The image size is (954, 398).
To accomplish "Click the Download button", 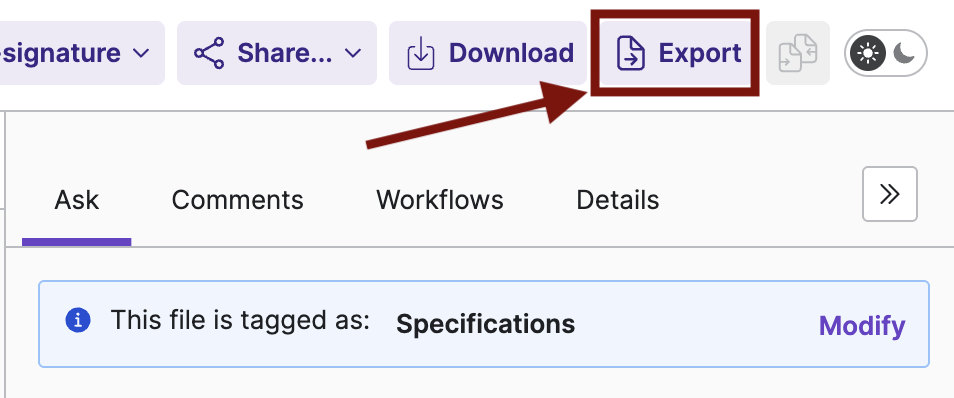I will point(488,53).
